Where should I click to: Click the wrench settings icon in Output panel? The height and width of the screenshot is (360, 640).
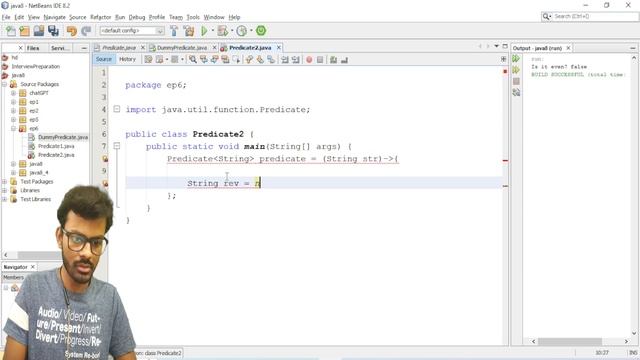coord(516,93)
